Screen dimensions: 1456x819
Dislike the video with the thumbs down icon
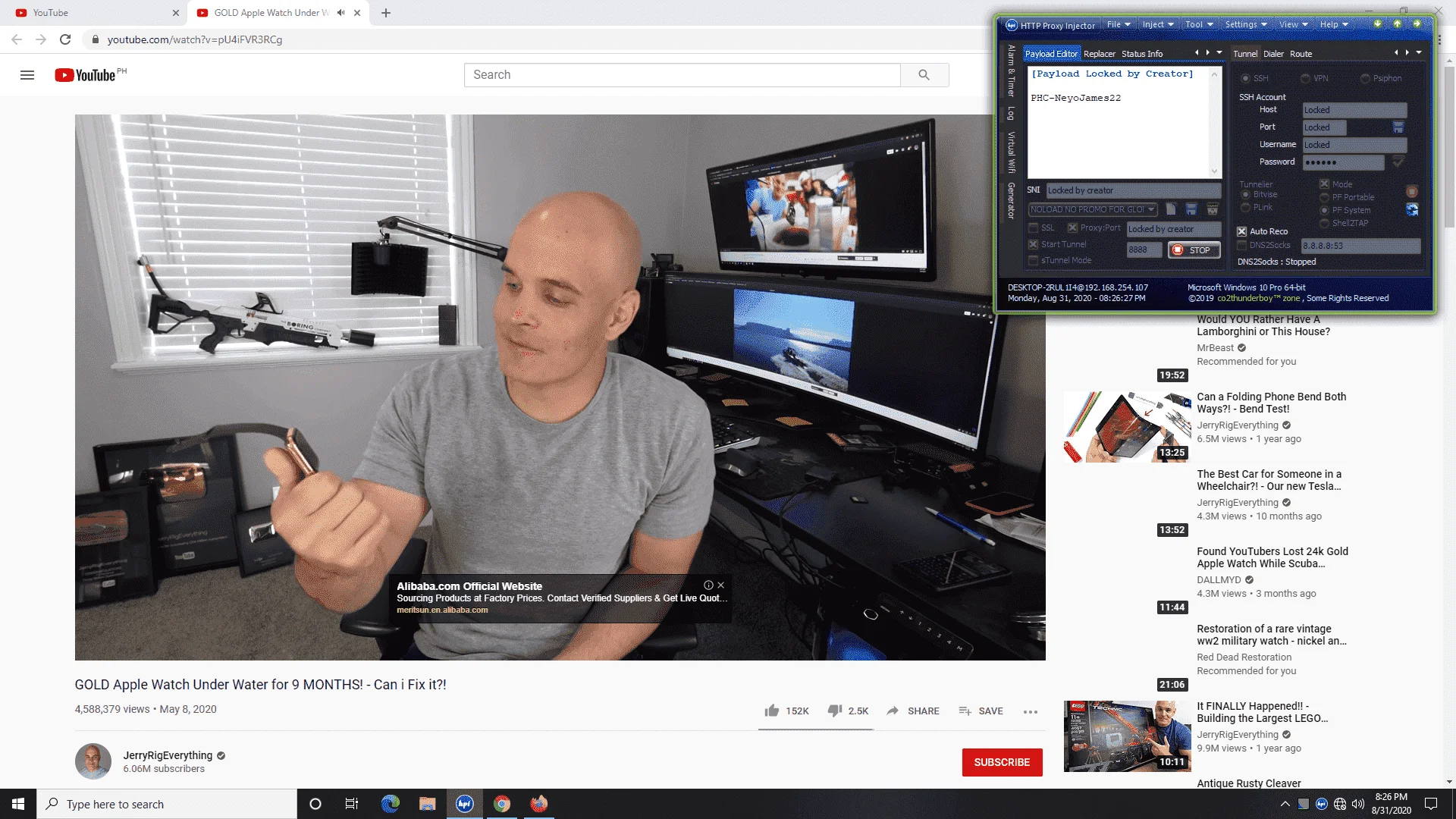pos(834,711)
